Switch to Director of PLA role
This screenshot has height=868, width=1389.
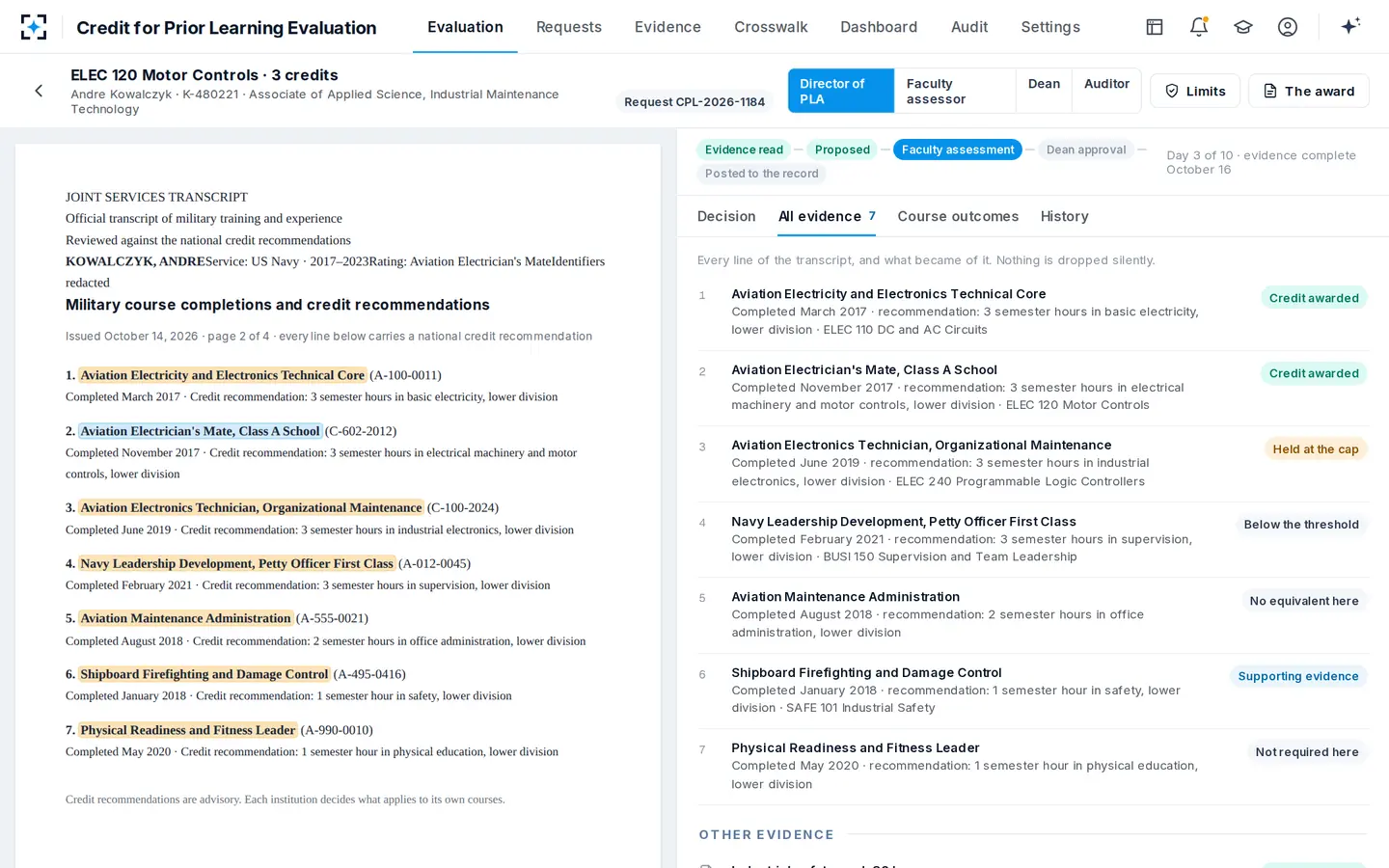pos(841,91)
